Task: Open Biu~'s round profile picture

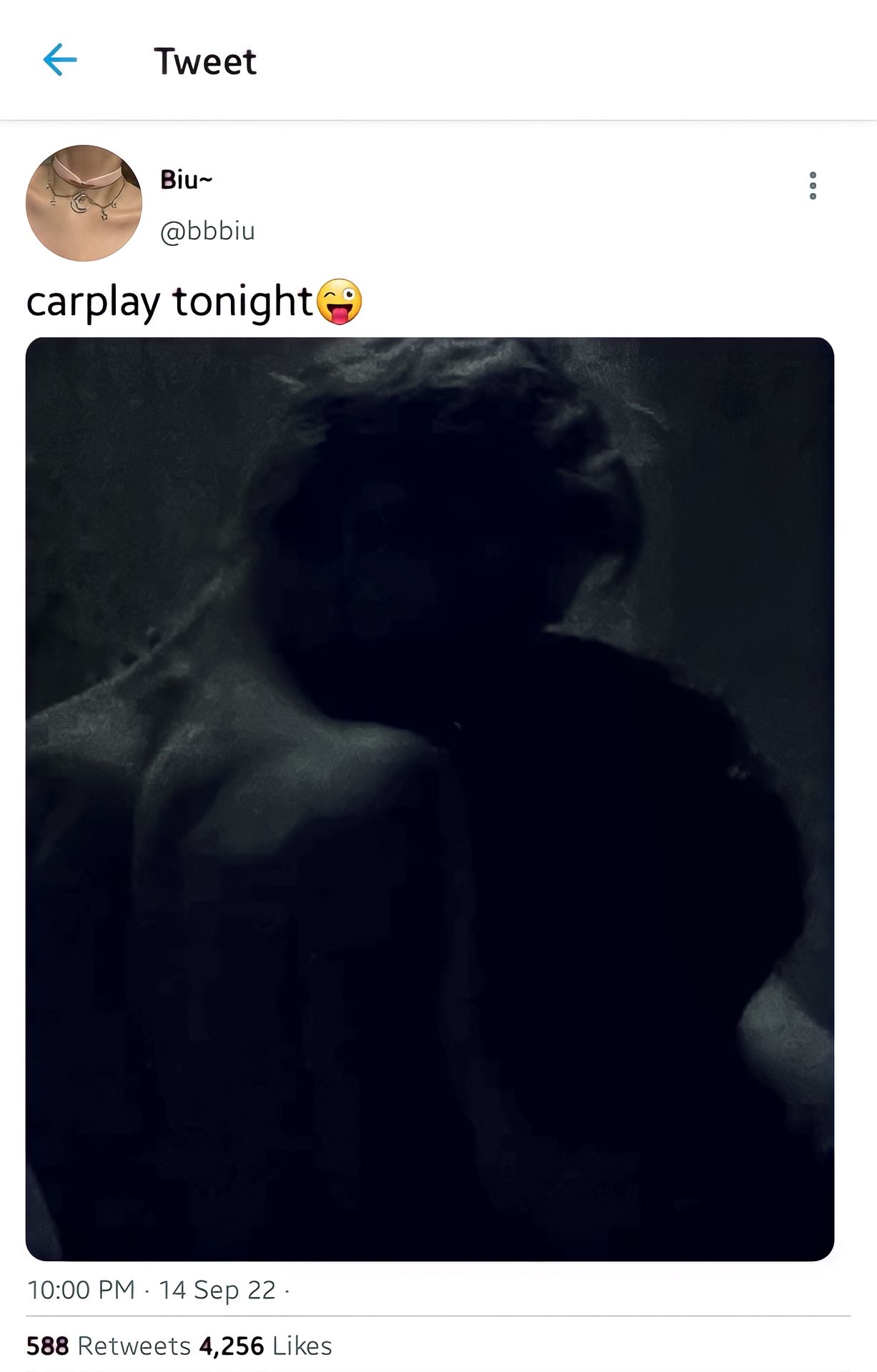Action: pos(84,203)
